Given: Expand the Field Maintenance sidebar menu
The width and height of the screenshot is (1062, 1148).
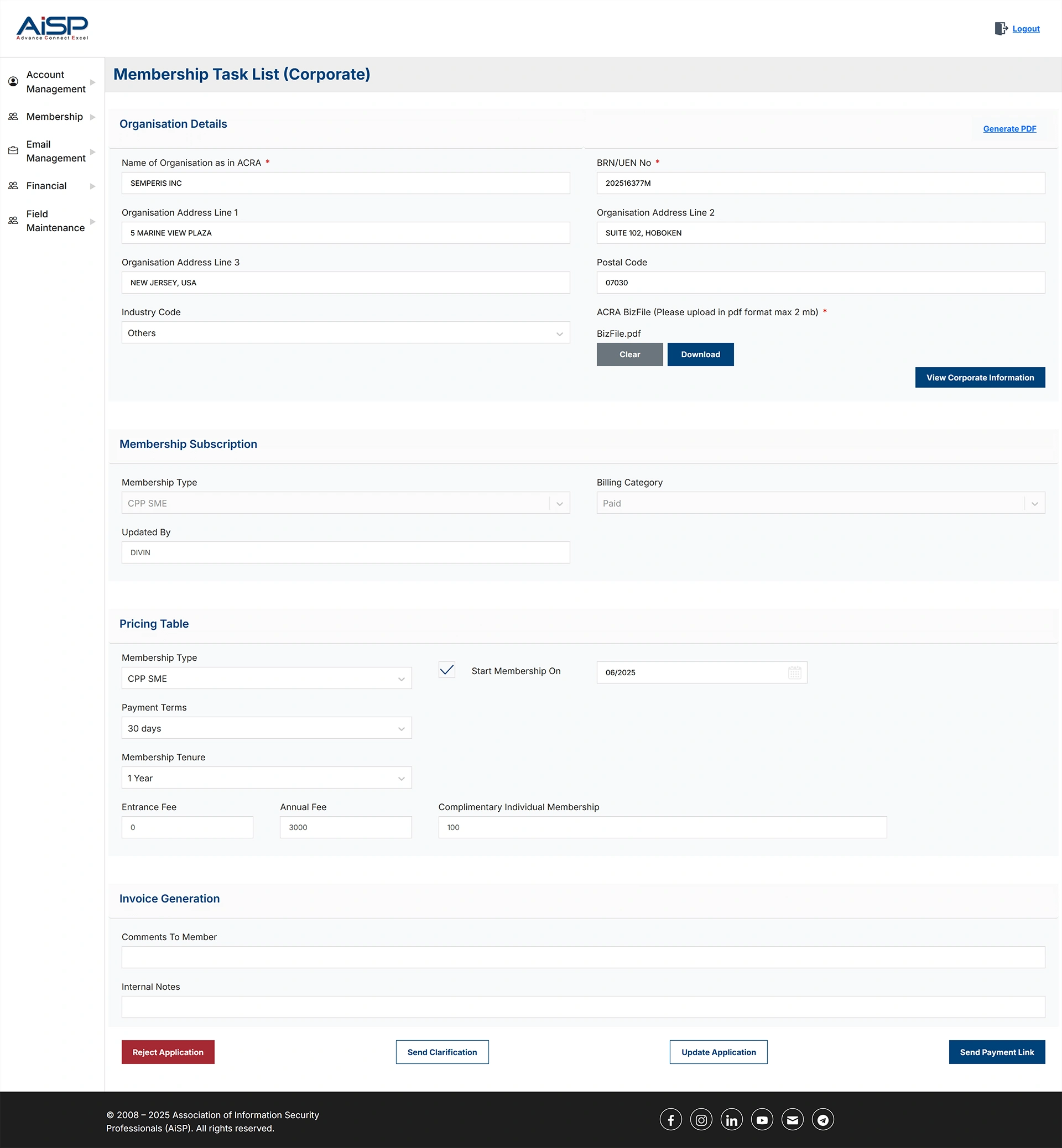Looking at the screenshot, I should [x=55, y=221].
